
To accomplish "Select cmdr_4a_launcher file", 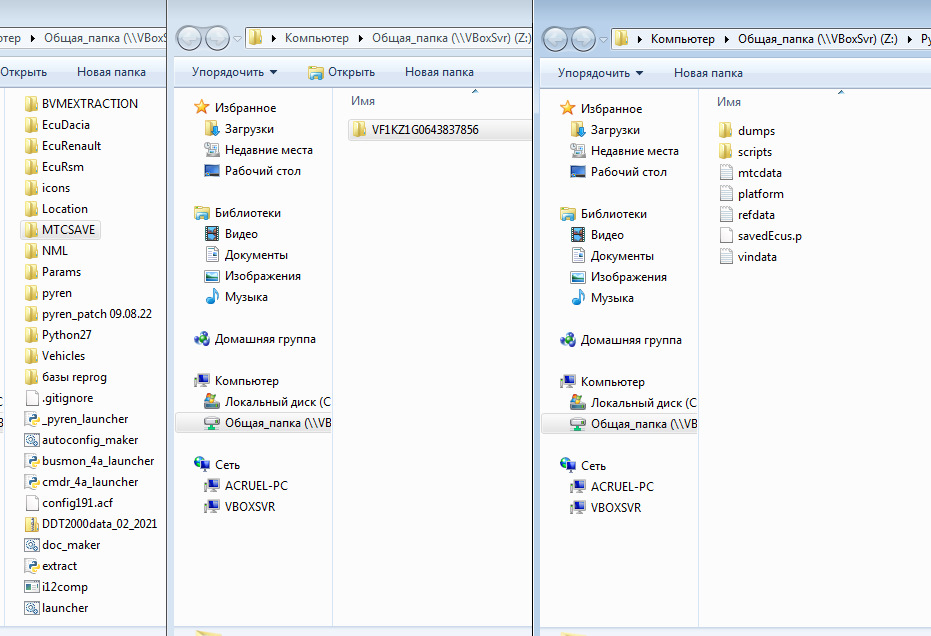I will [x=81, y=482].
